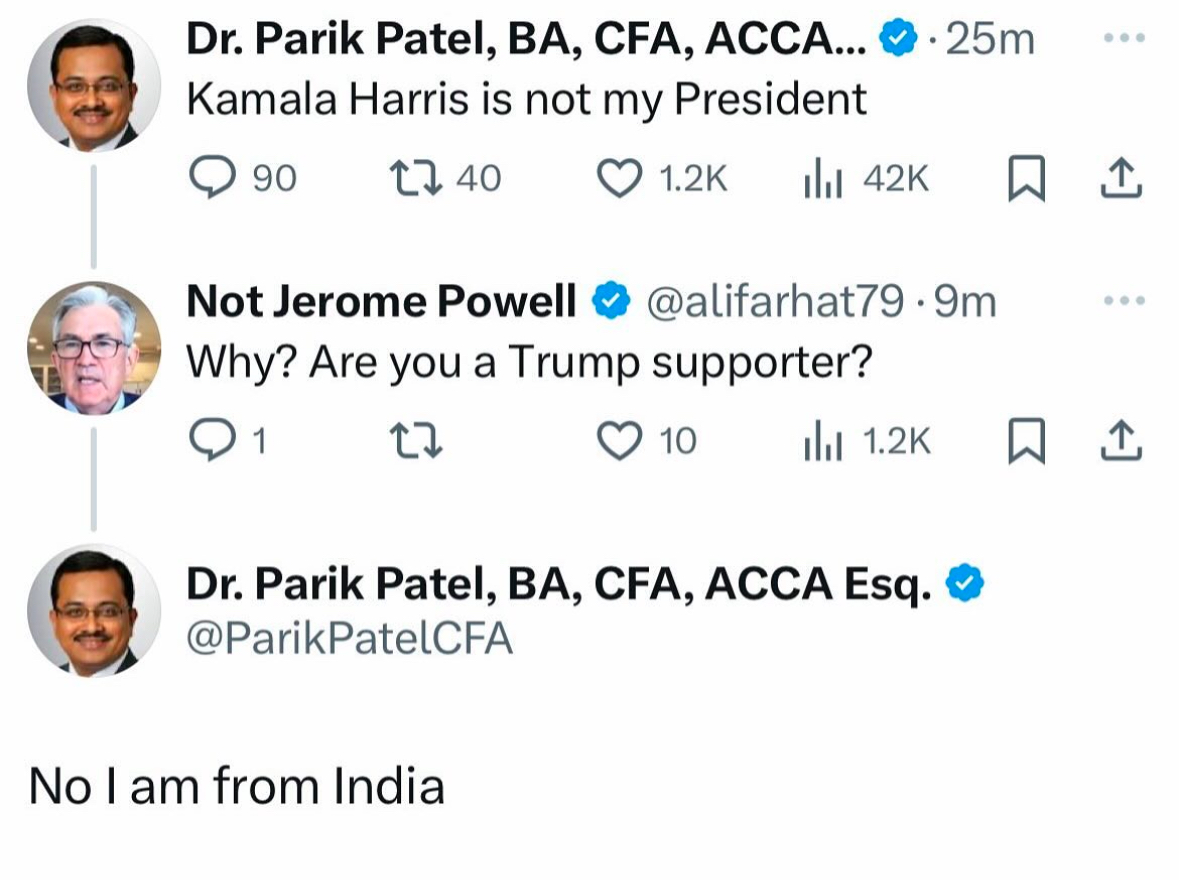The image size is (1179, 880).
Task: Share the Kamala Harris tweet
Action: 1121,180
